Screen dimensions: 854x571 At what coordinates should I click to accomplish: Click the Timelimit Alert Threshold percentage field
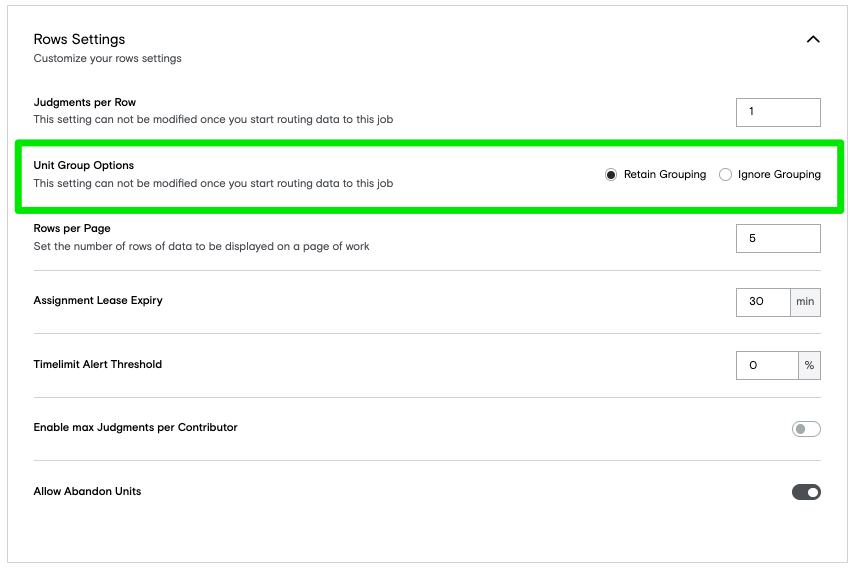(x=767, y=366)
